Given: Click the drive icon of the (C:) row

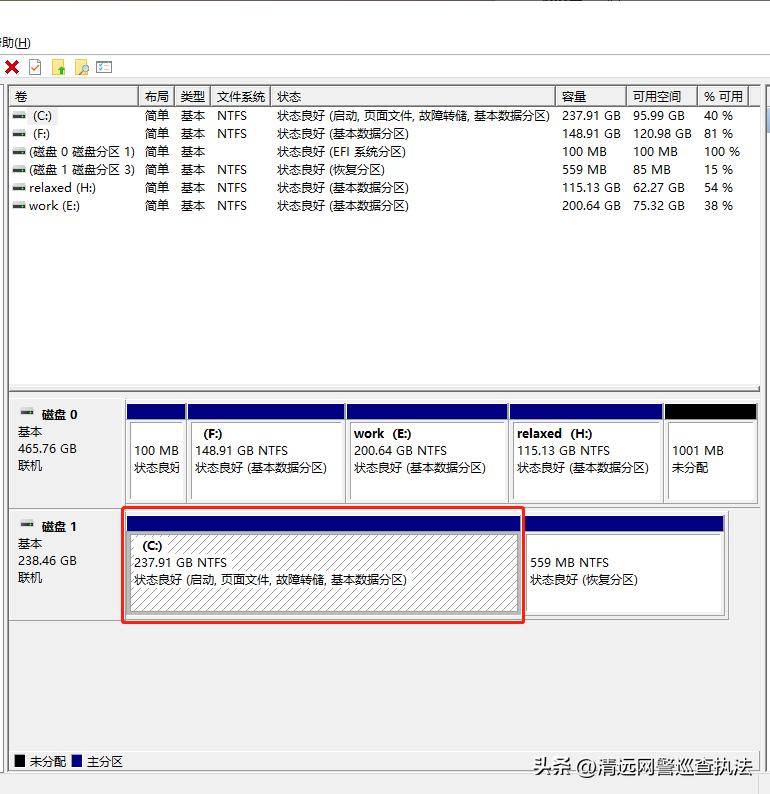Looking at the screenshot, I should [x=19, y=116].
